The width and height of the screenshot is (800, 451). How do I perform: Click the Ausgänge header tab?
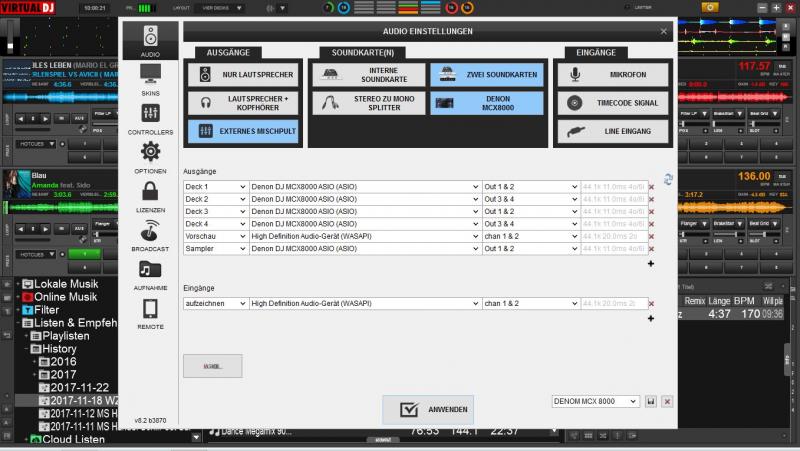(228, 53)
